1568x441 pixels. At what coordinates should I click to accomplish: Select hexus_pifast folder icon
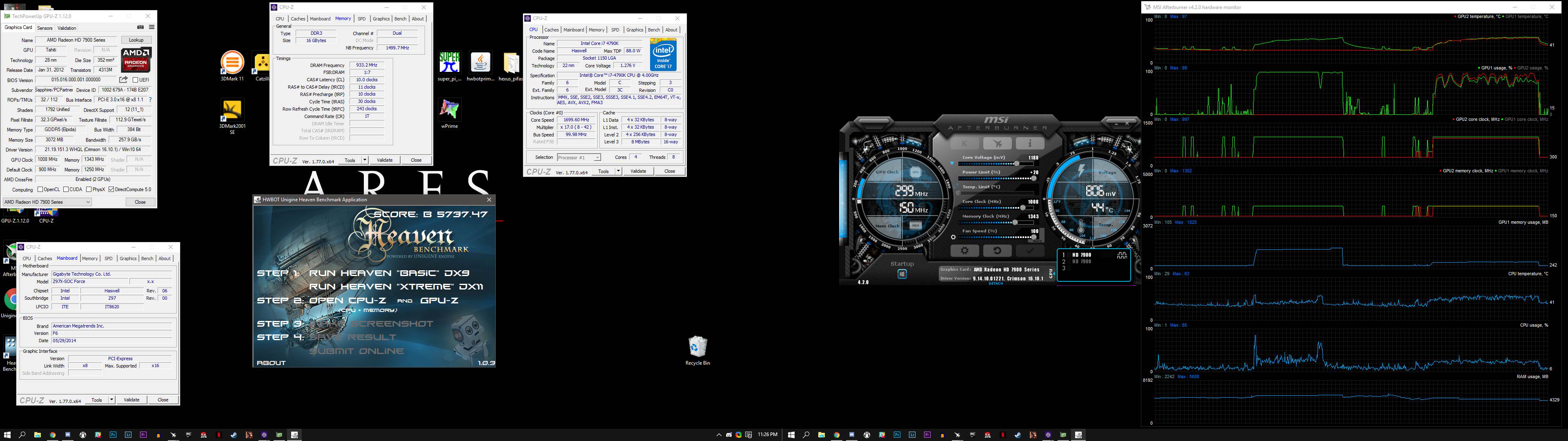511,66
